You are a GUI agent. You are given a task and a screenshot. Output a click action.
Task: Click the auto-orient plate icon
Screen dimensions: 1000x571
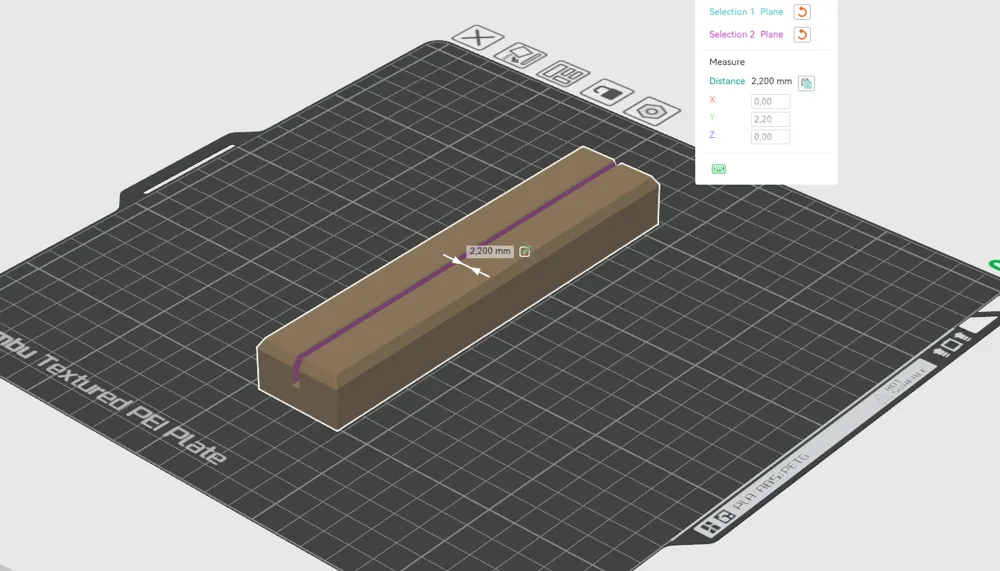coord(520,57)
